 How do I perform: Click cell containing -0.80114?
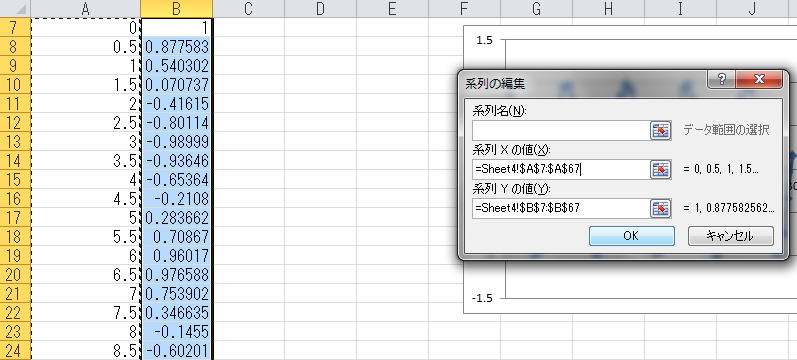pos(176,123)
